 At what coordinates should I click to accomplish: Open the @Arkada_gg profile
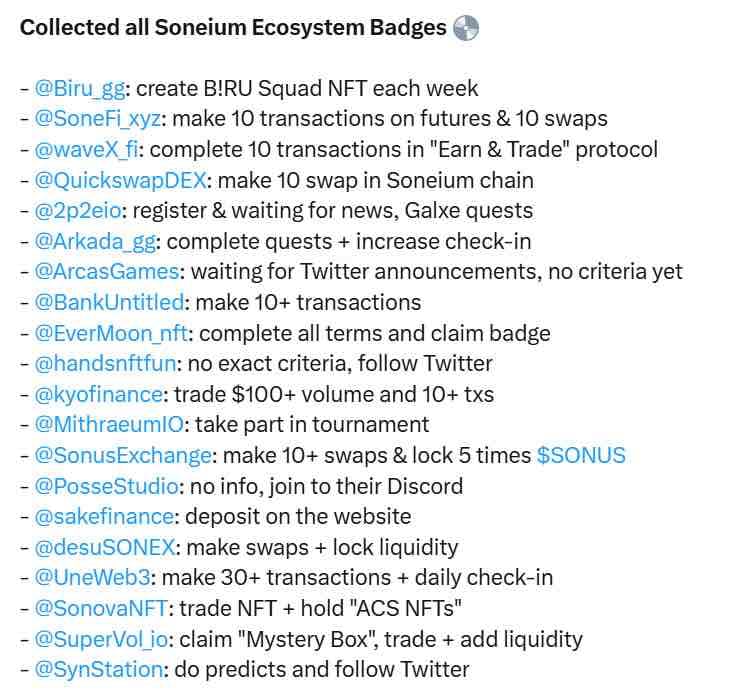[95, 241]
